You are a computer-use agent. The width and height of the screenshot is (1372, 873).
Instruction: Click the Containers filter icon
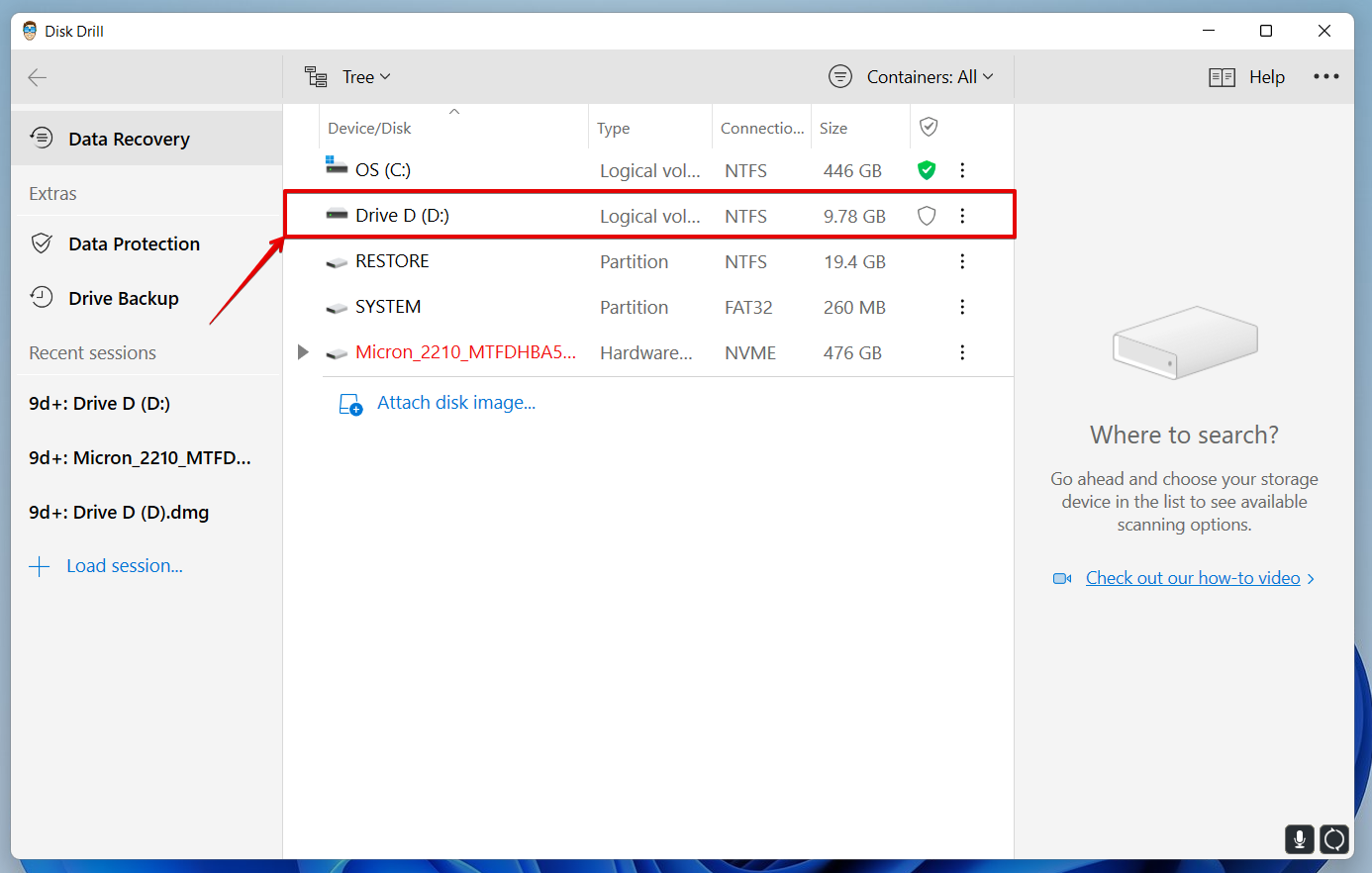click(840, 77)
